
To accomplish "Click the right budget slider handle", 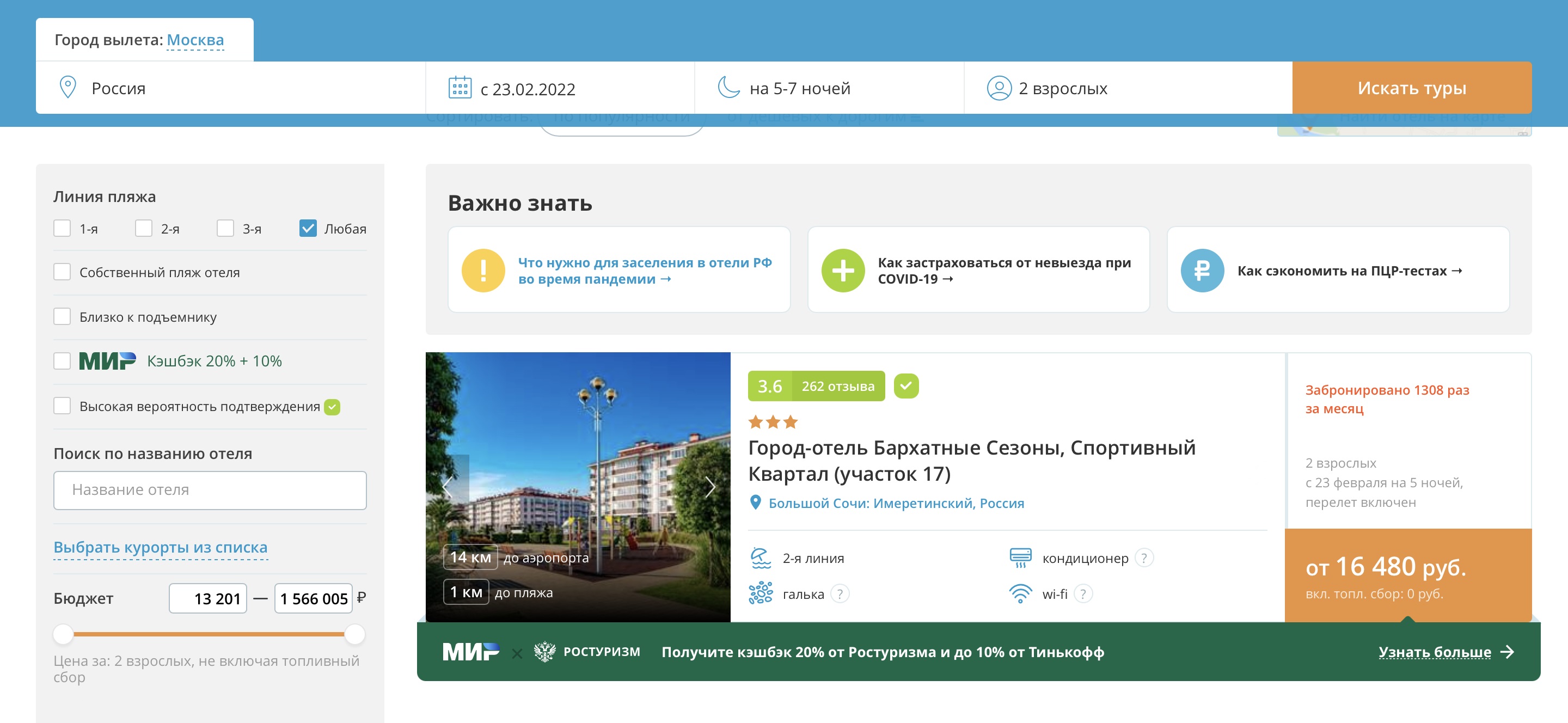I will click(x=354, y=634).
